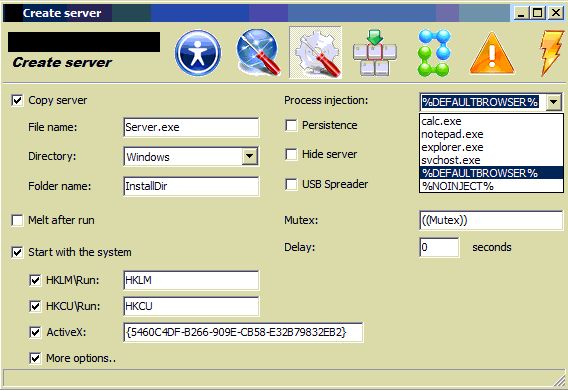Choose %NOINJECT% from the injection list

coord(491,186)
